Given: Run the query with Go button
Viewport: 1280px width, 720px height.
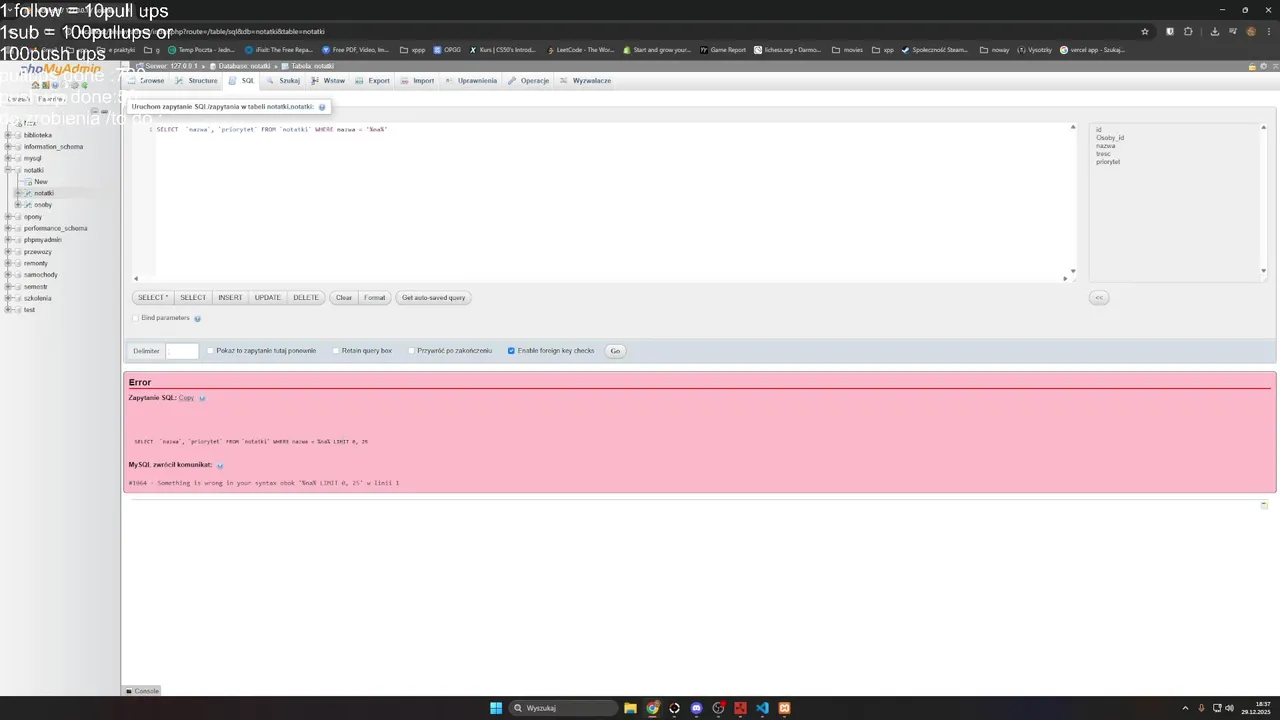Looking at the screenshot, I should coord(615,351).
